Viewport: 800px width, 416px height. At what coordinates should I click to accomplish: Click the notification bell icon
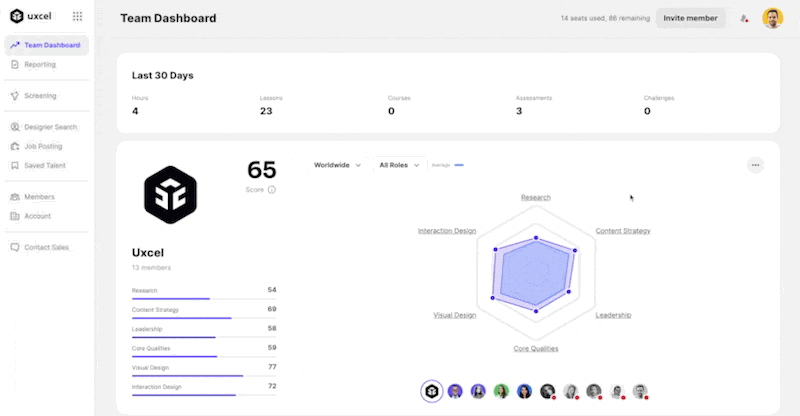tap(744, 18)
